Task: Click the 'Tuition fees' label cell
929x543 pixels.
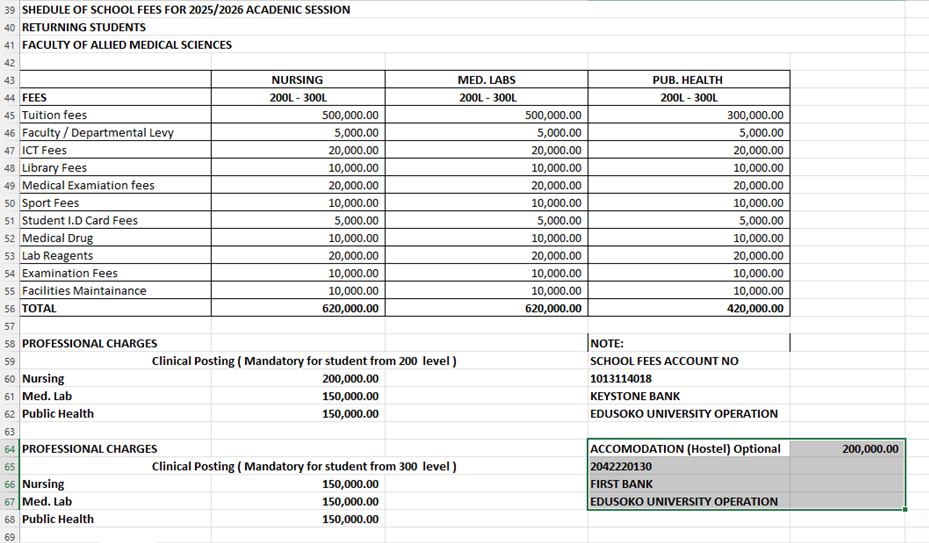Action: tap(55, 116)
